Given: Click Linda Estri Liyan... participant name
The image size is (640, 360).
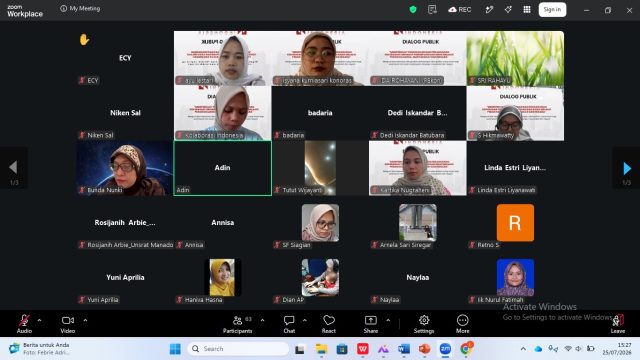Looking at the screenshot, I should (x=515, y=168).
